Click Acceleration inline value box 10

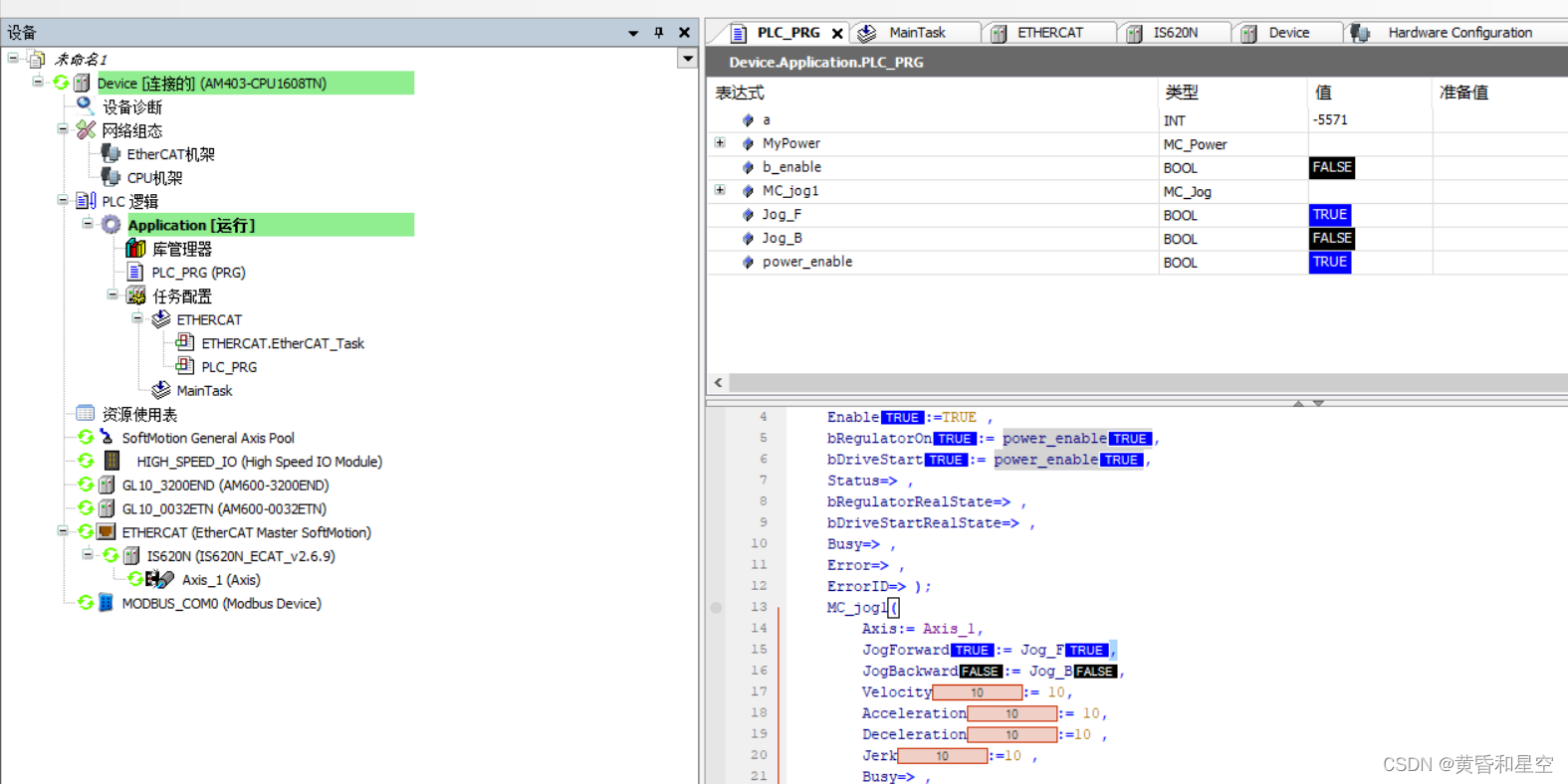coord(1011,713)
